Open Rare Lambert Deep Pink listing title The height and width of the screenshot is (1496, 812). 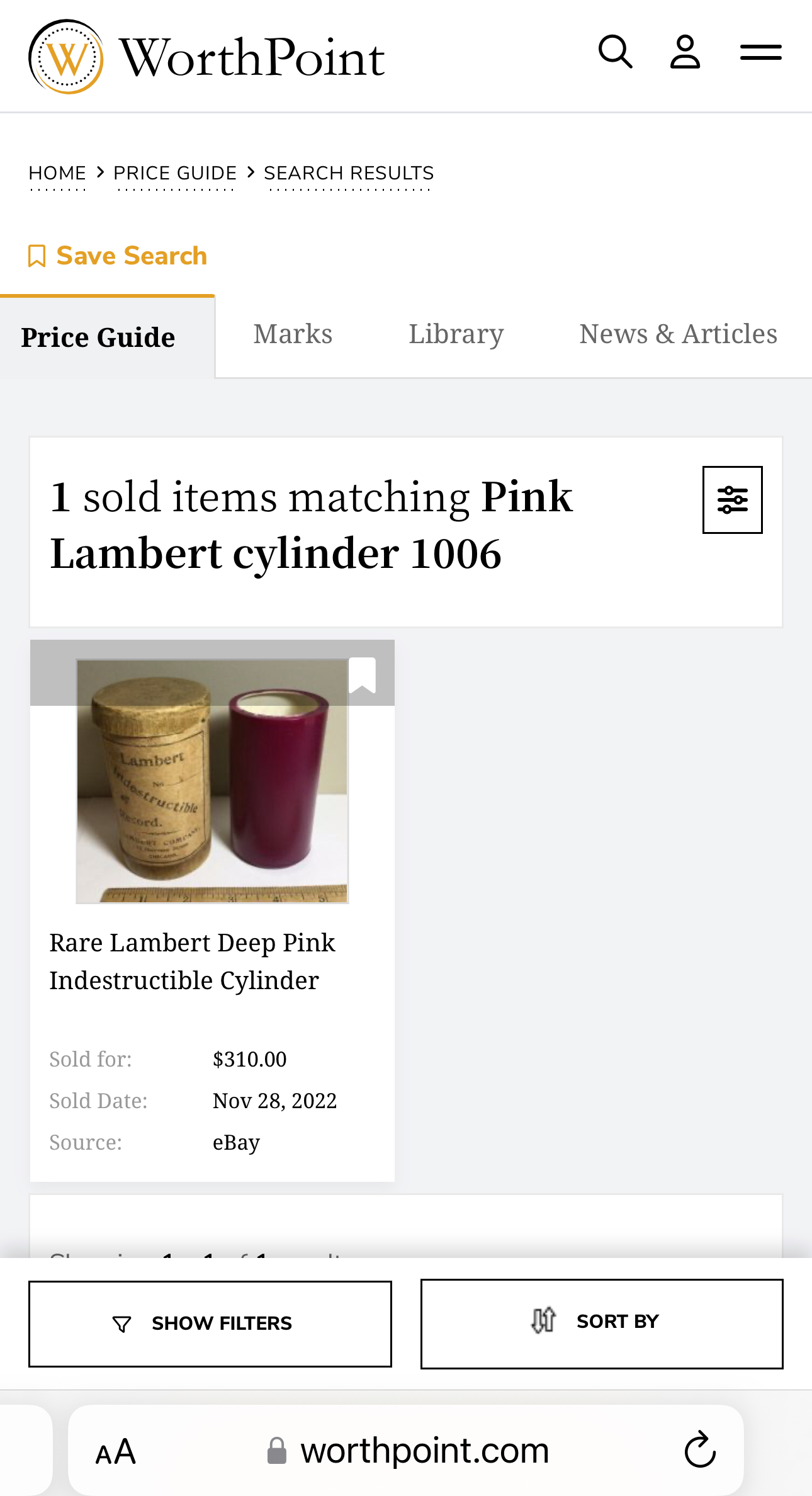pyautogui.click(x=192, y=961)
